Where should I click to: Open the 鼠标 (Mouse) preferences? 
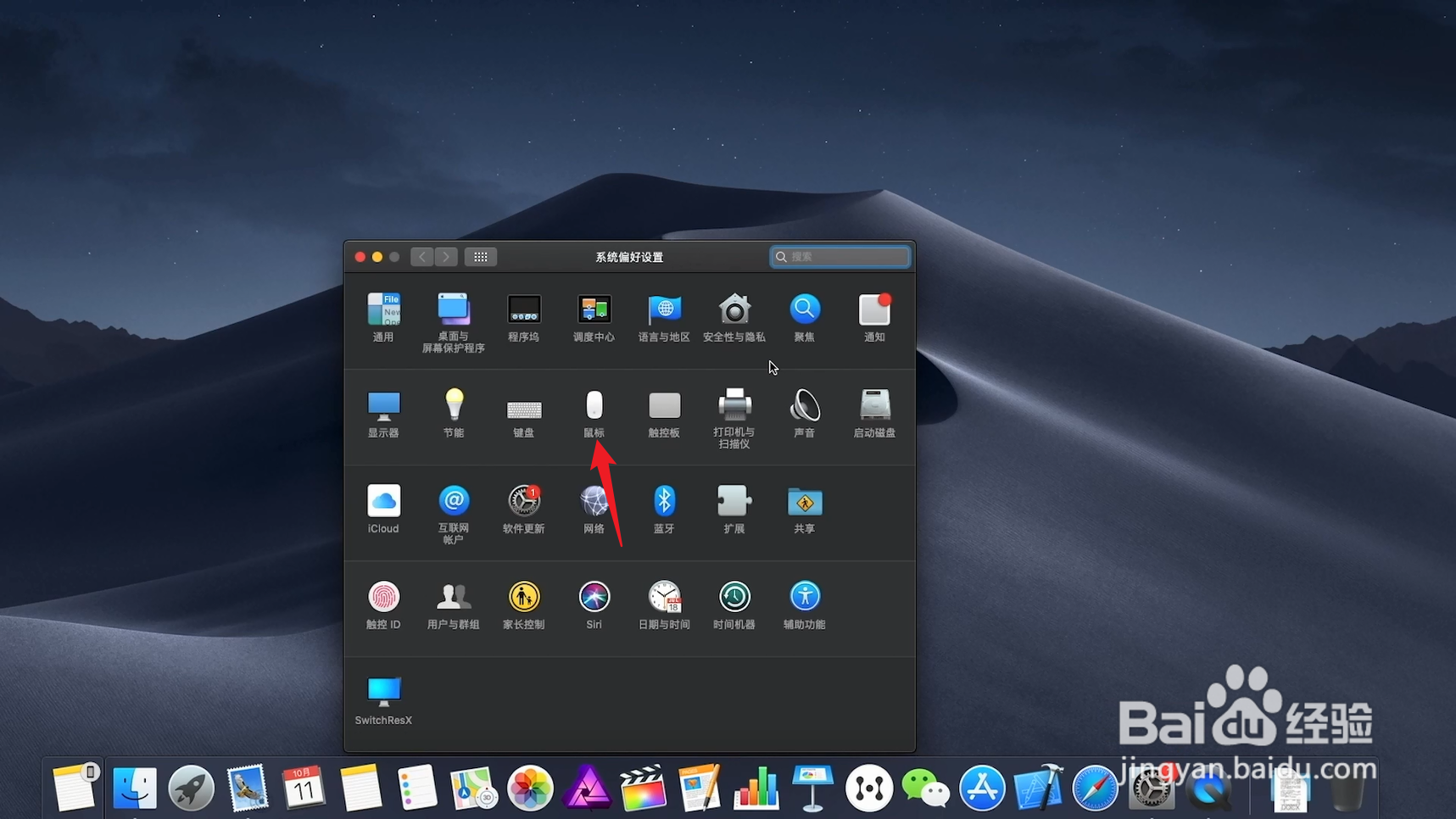coord(594,413)
